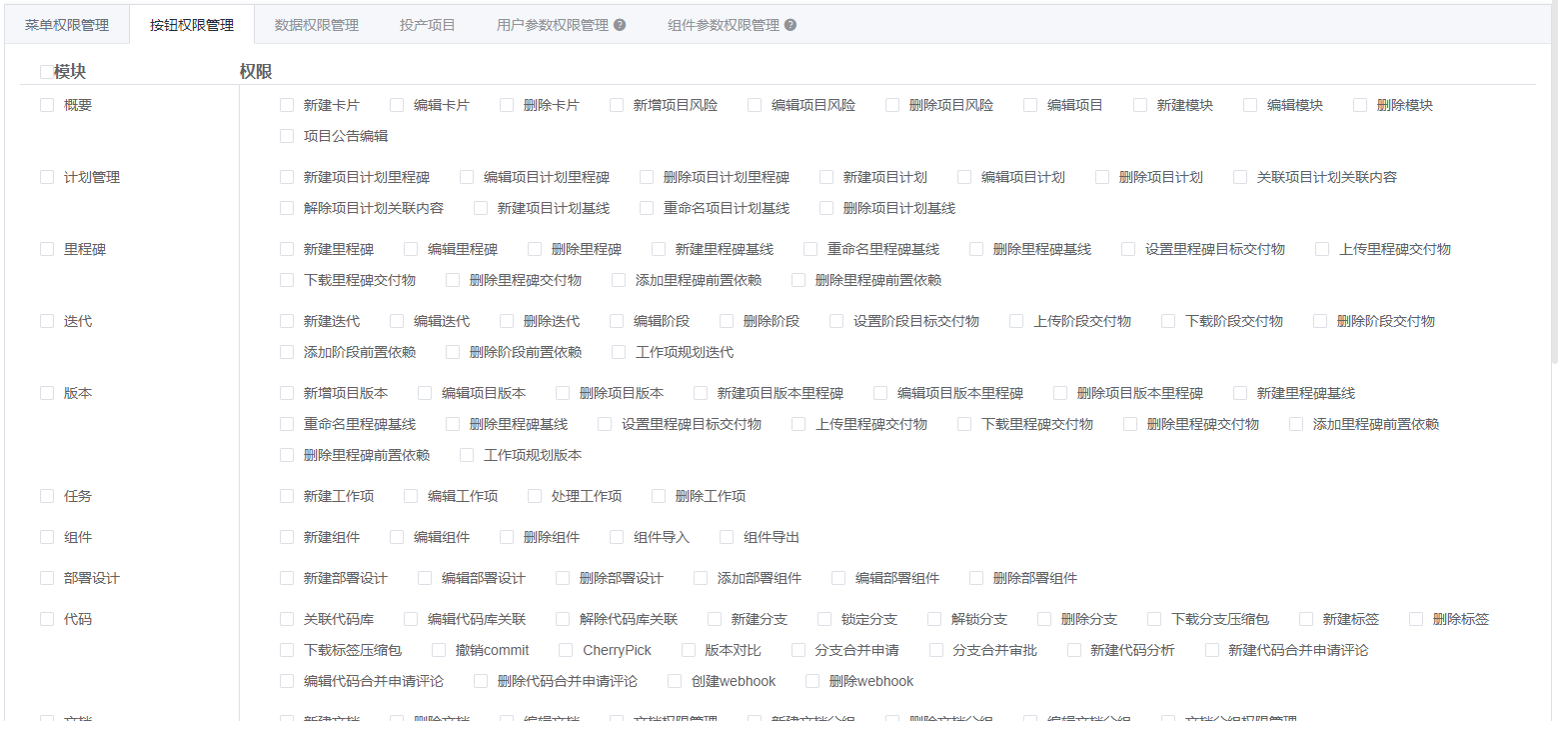Screen dimensions: 1568x731
Task: Enable the CherryPick permission checkbox
Action: [x=566, y=650]
